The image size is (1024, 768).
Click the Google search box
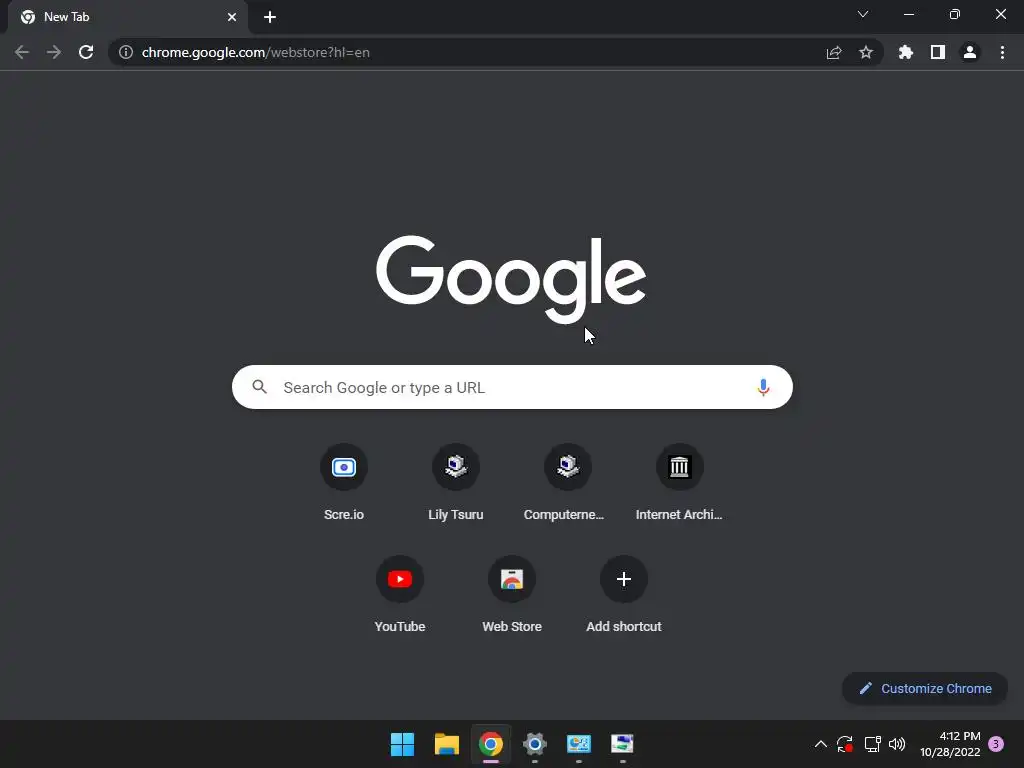point(513,387)
